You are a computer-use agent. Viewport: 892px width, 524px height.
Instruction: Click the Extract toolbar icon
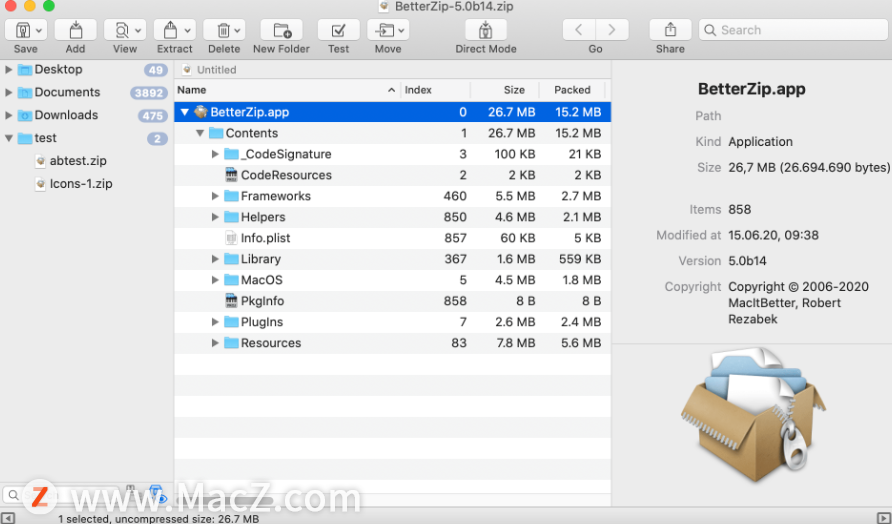tap(170, 30)
